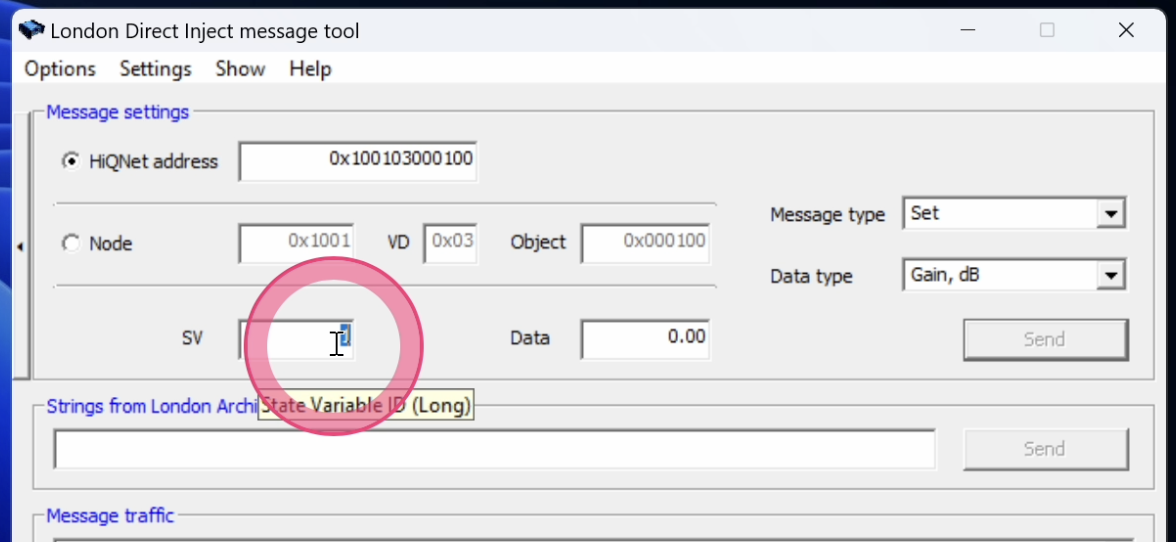
Task: Click the VD field showing 0x03
Action: [450, 242]
